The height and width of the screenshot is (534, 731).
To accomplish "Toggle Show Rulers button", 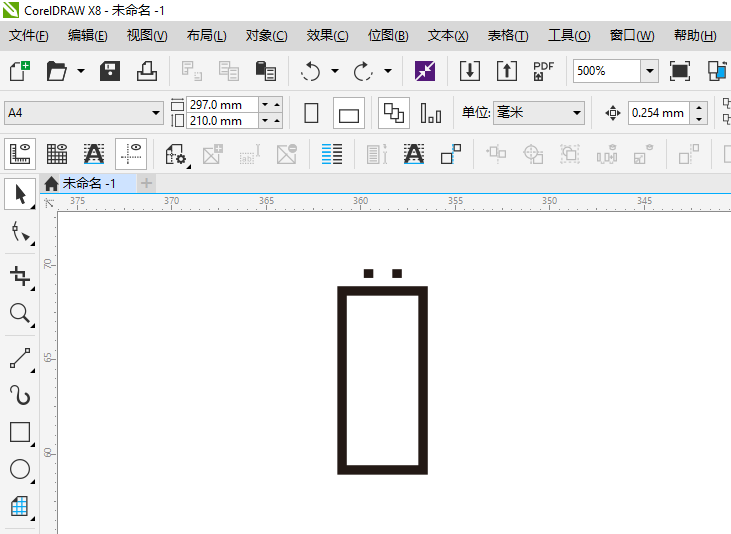I will point(20,154).
